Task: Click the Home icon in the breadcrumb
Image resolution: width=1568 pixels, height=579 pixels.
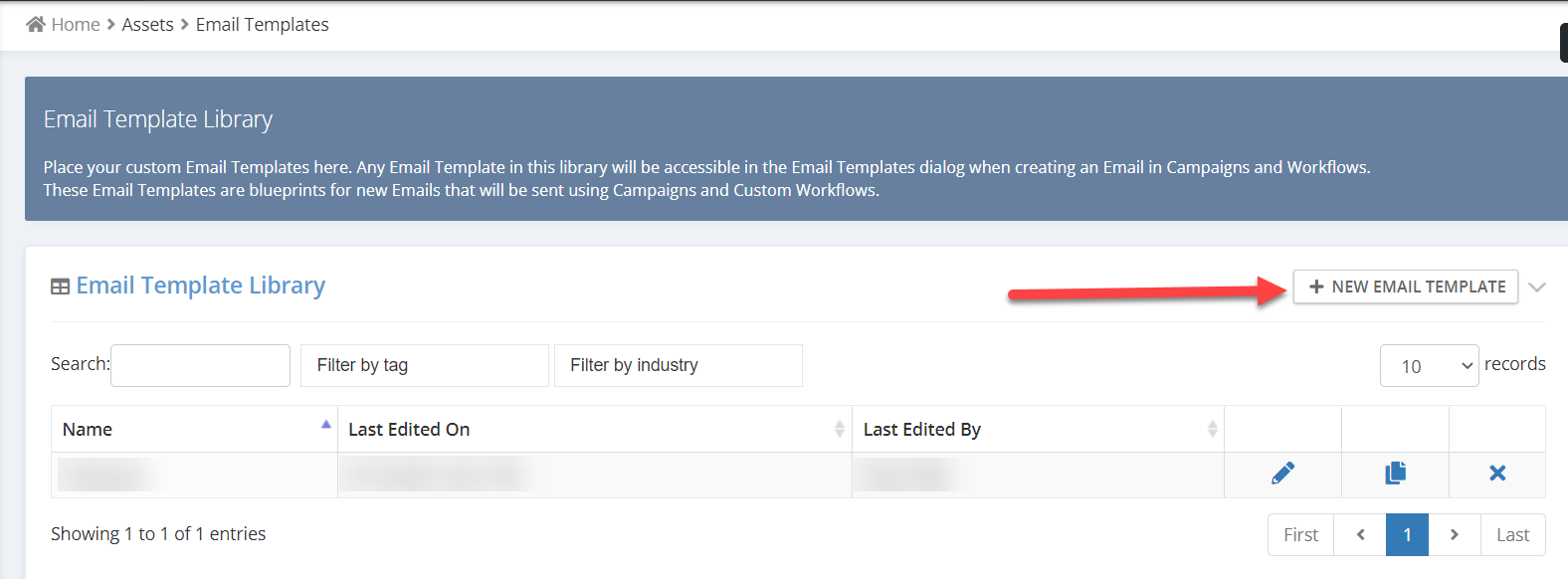Action: point(36,24)
